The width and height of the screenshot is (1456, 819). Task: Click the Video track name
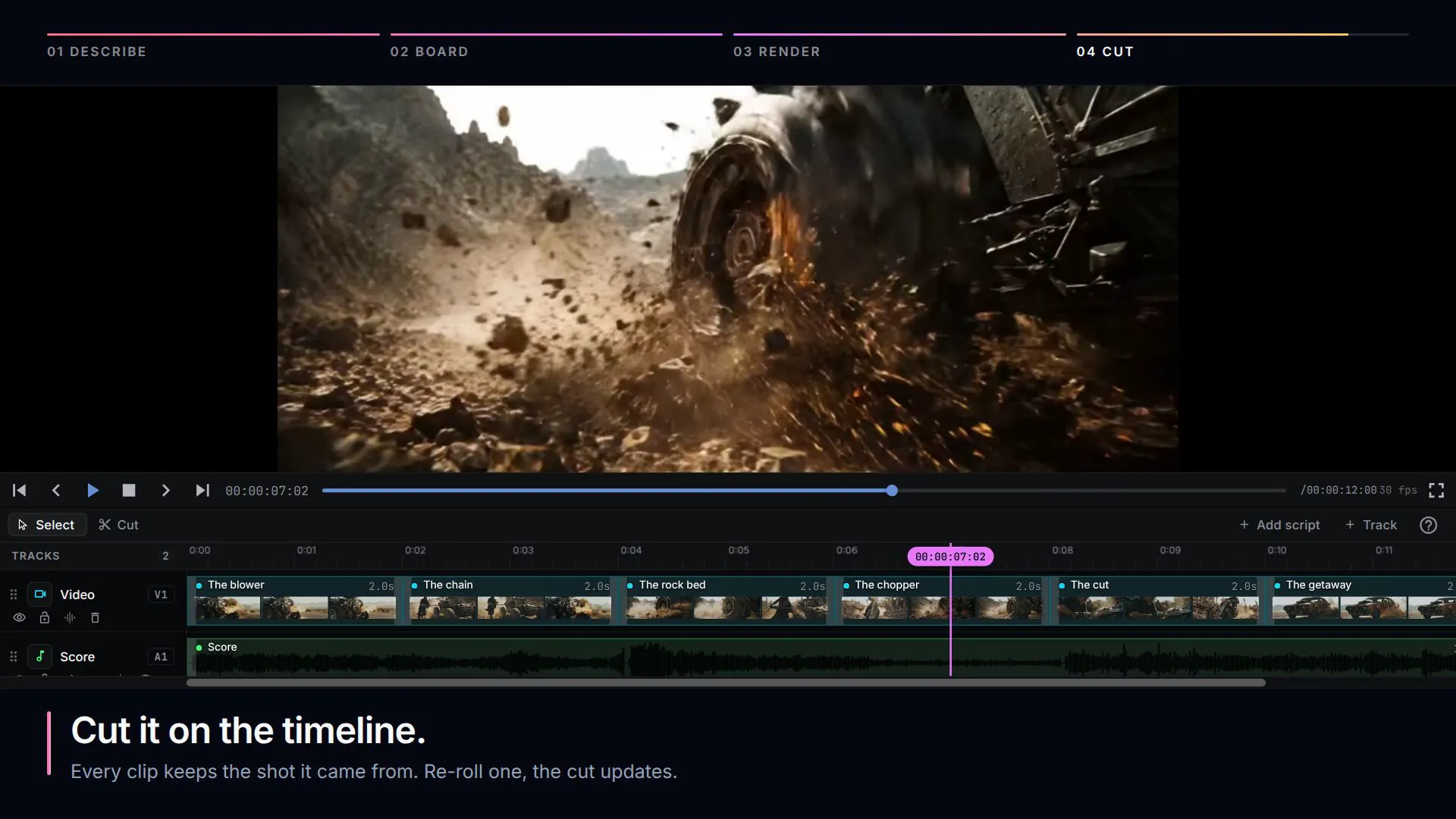77,595
